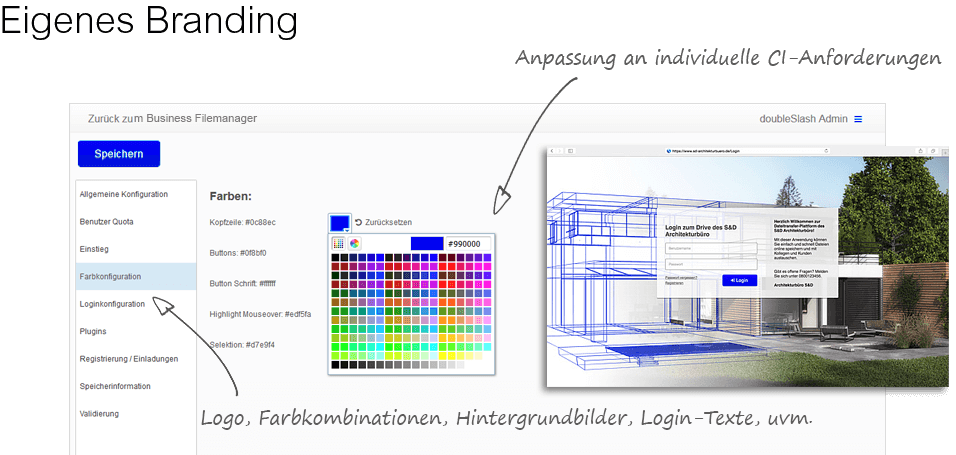956x455 pixels.
Task: Click the Architekturbüro S&D footer text
Action: pos(793,285)
